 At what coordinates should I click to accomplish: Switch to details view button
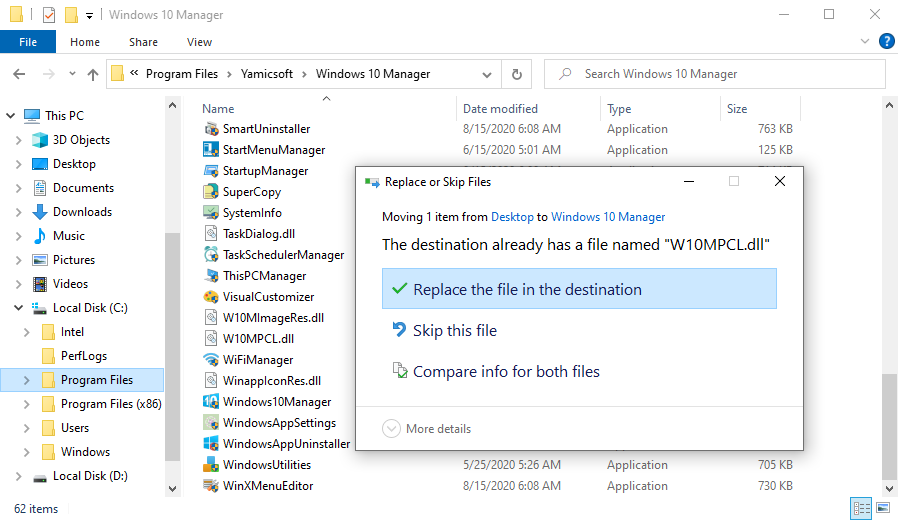click(861, 508)
